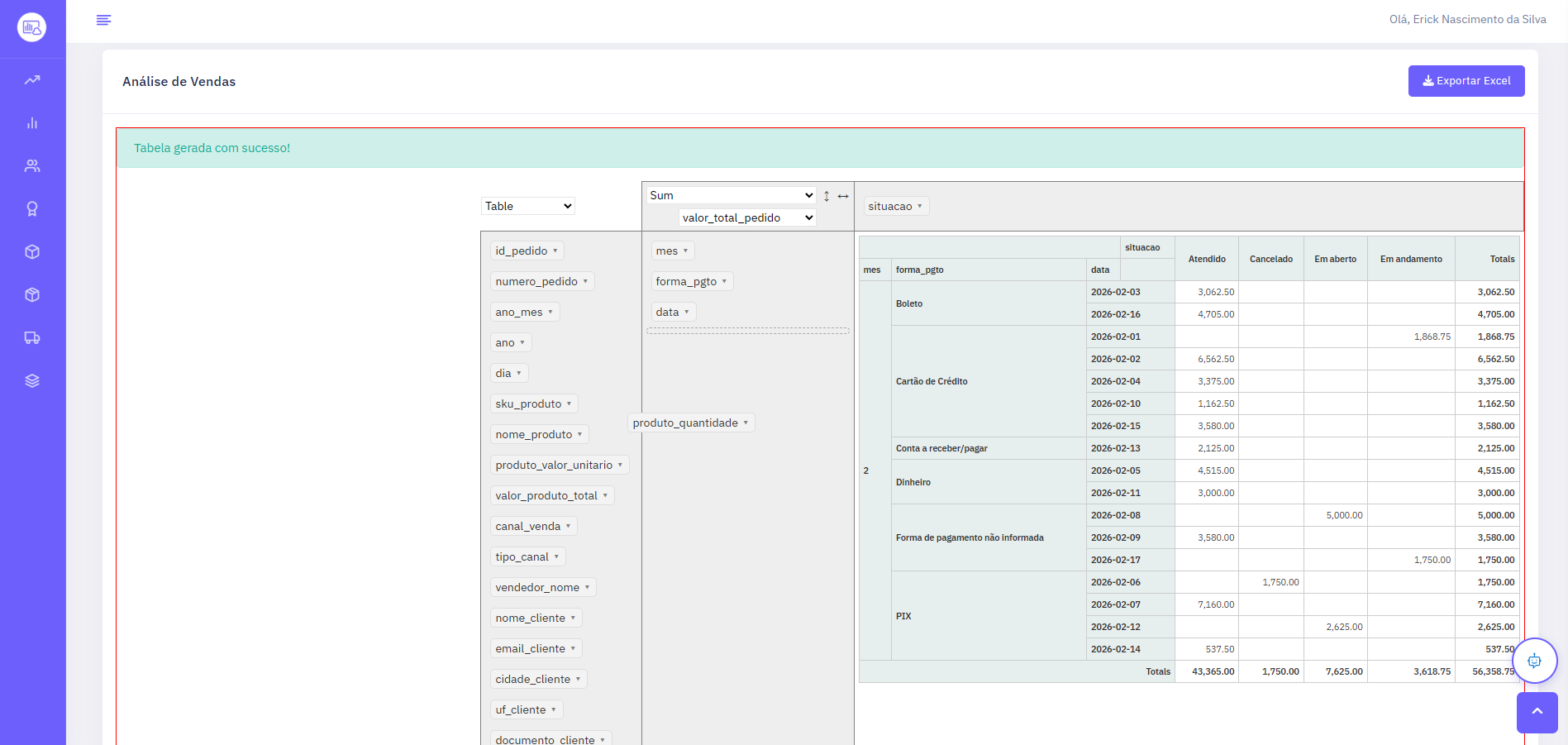Open the forma_pgto row attribute filter
This screenshot has width=1568, height=745.
click(x=724, y=282)
